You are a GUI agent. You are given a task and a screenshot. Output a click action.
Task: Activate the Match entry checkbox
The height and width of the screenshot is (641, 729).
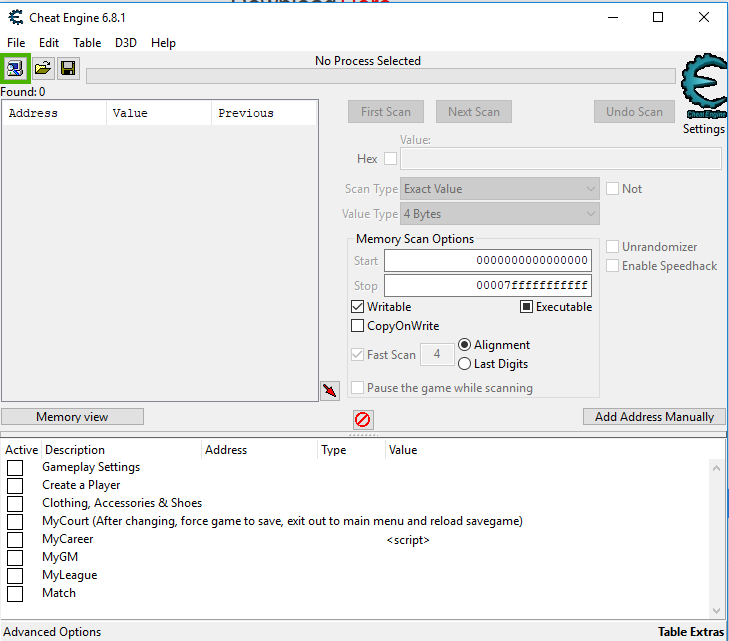point(15,594)
